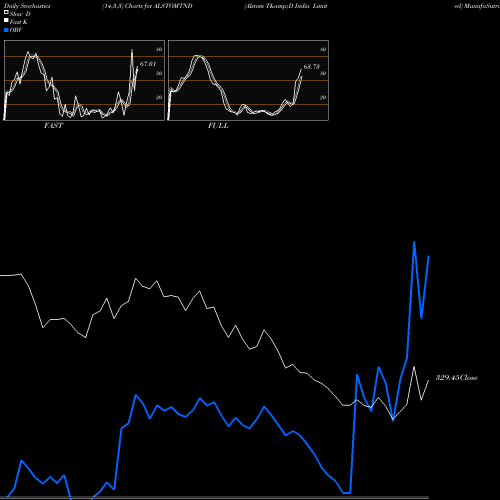500x500 pixels.
Task: Click the OBV legend label
Action: 16,30
